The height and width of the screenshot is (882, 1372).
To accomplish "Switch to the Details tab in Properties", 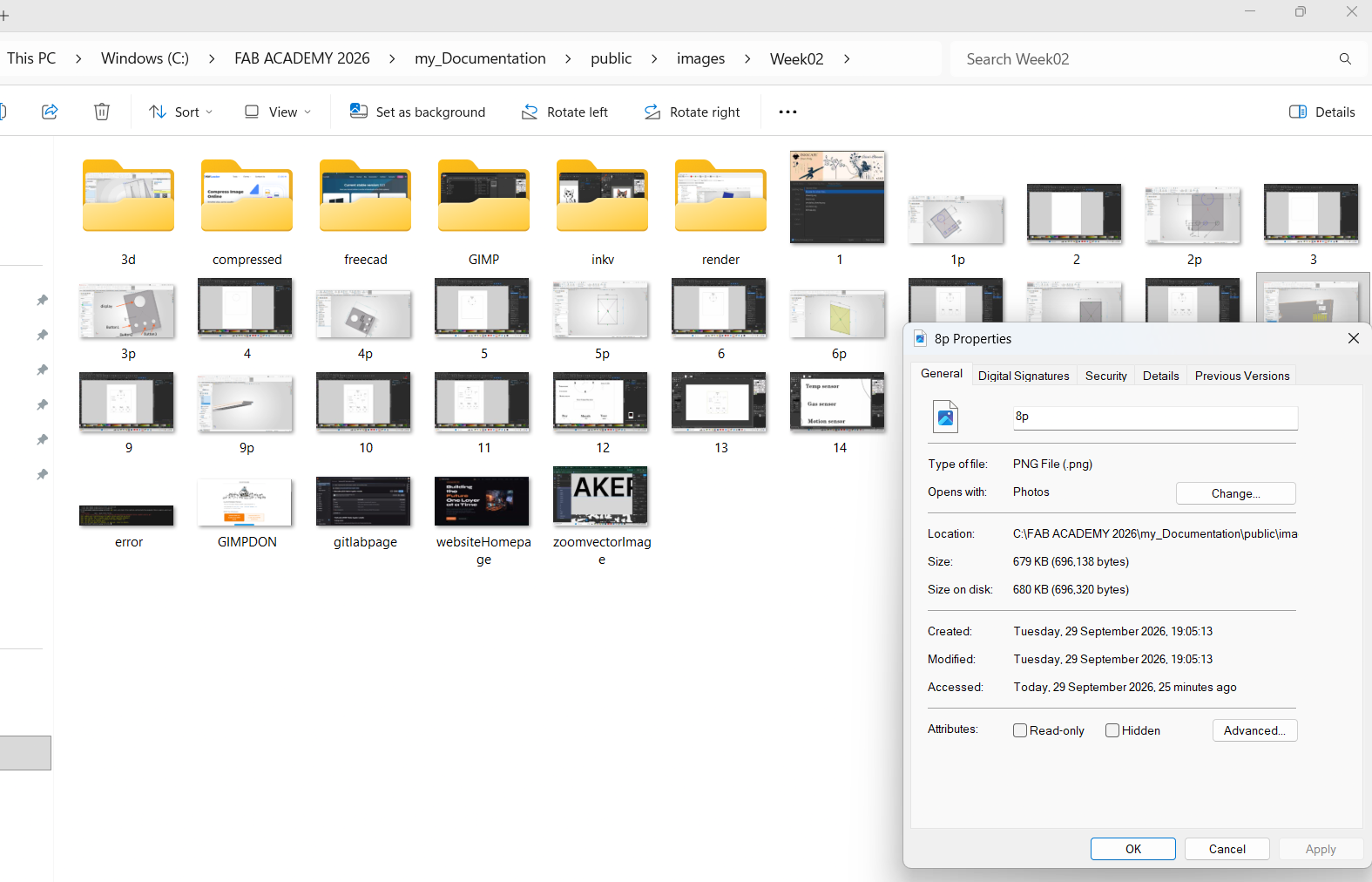I will [x=1160, y=376].
